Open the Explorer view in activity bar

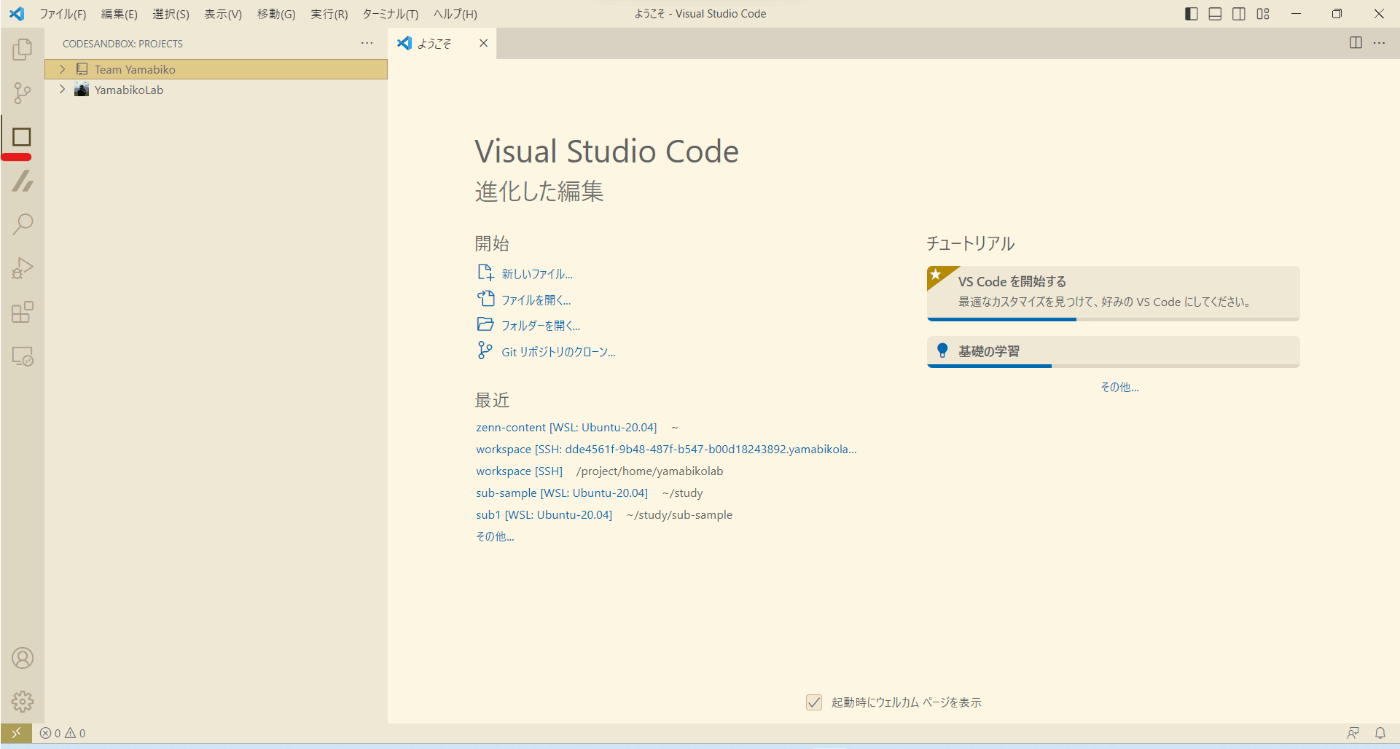tap(22, 49)
